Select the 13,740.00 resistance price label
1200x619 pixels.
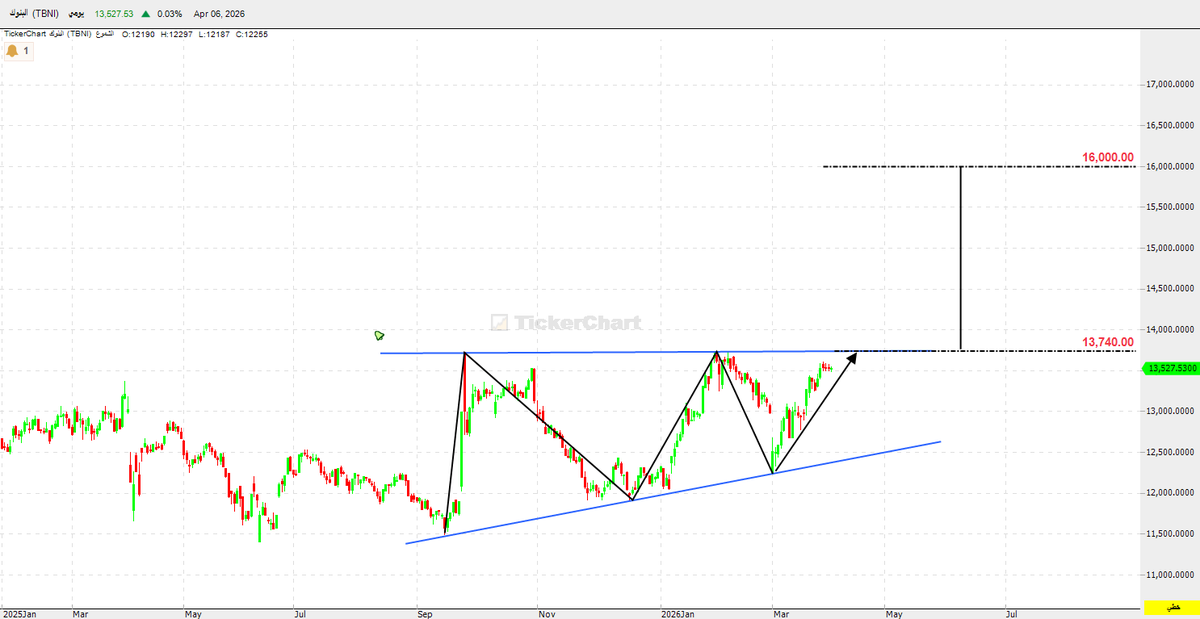click(x=1108, y=342)
